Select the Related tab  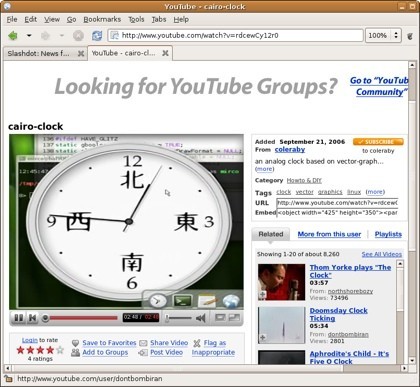pyautogui.click(x=271, y=234)
